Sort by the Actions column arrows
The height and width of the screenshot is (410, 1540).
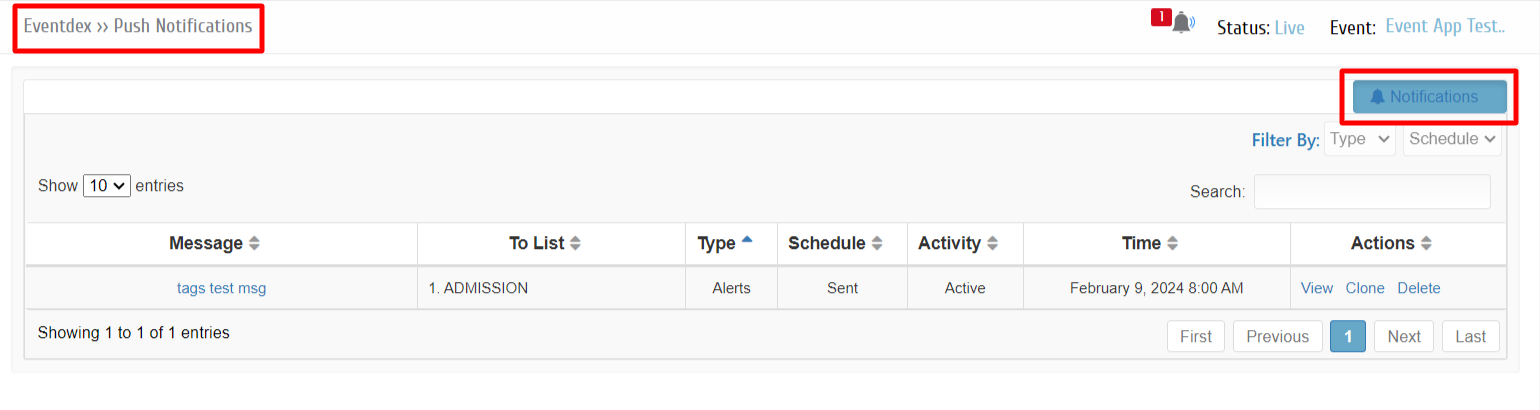(x=1426, y=243)
